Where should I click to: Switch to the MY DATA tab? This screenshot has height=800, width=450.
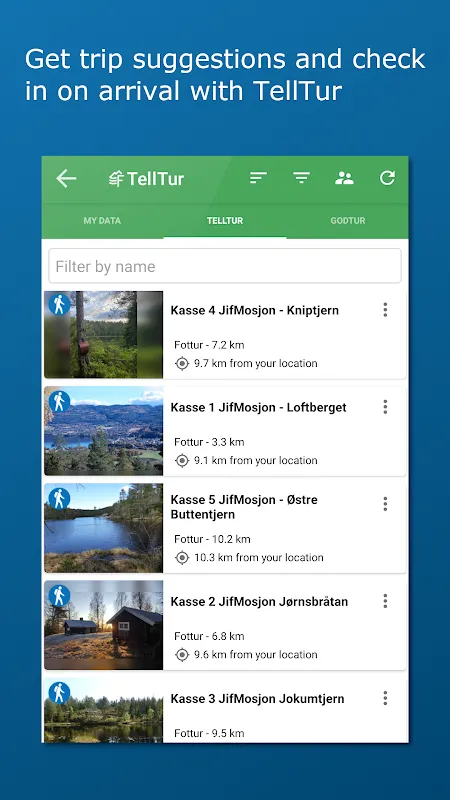102,221
